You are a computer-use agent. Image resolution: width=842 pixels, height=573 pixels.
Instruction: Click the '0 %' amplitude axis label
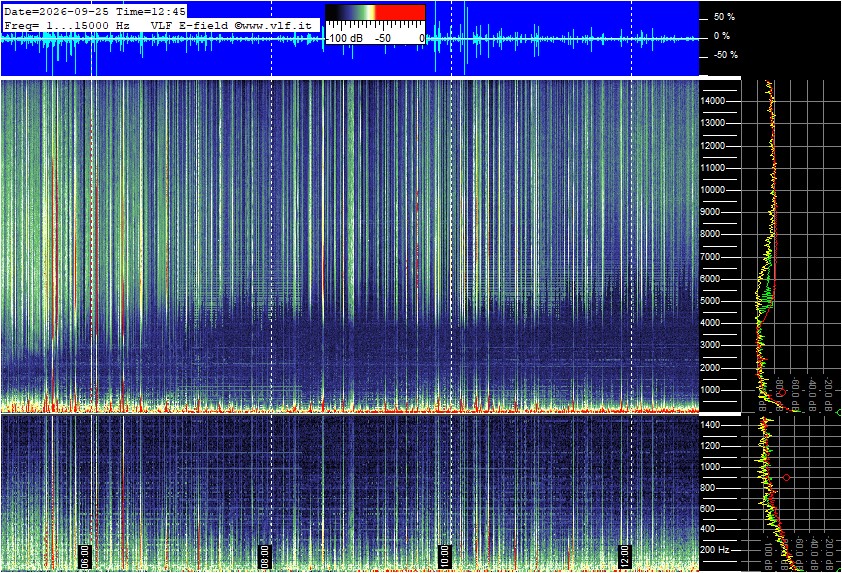point(722,36)
